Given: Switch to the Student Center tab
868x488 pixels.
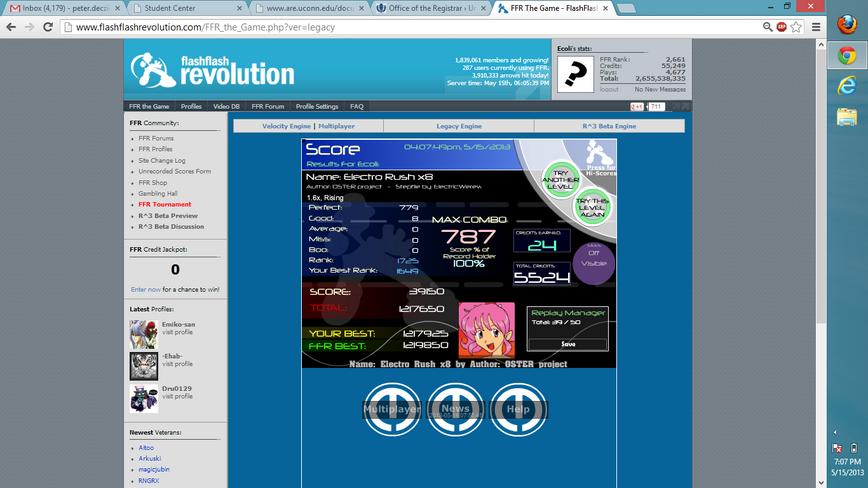Looking at the screenshot, I should 187,8.
